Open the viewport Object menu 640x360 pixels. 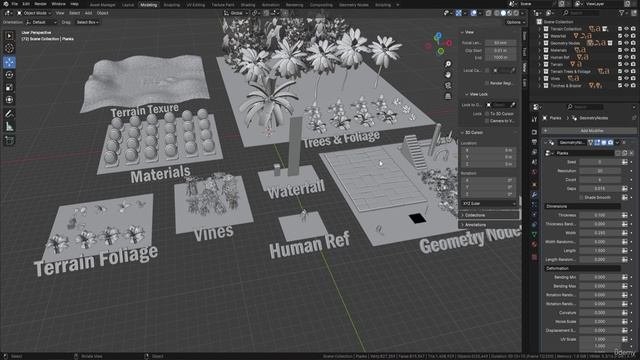pos(102,13)
